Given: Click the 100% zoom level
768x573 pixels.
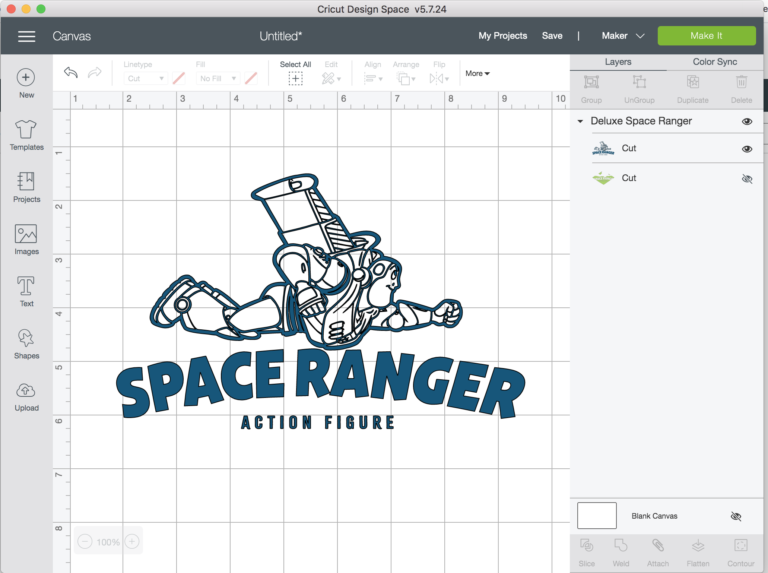Looking at the screenshot, I should click(x=108, y=542).
